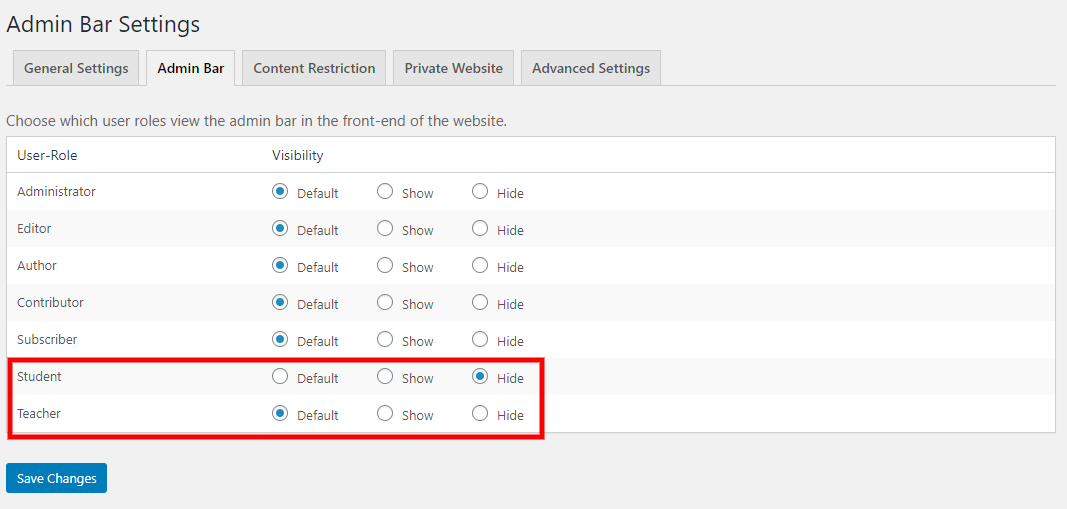Set the Teacher role to Hide

(480, 413)
